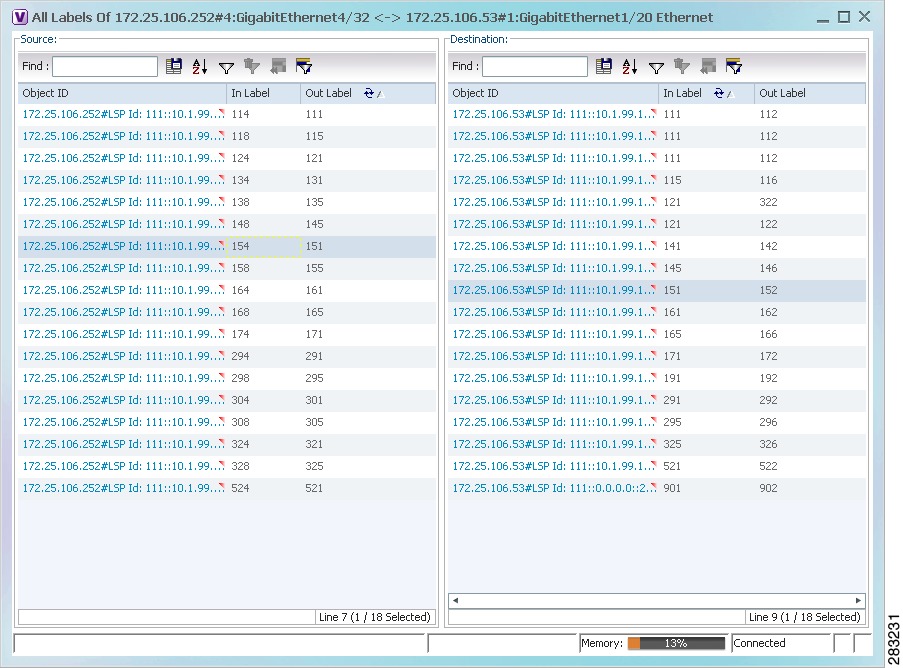The image size is (903, 668).
Task: Open Destination LSP link with In Label 901
Action: [554, 488]
